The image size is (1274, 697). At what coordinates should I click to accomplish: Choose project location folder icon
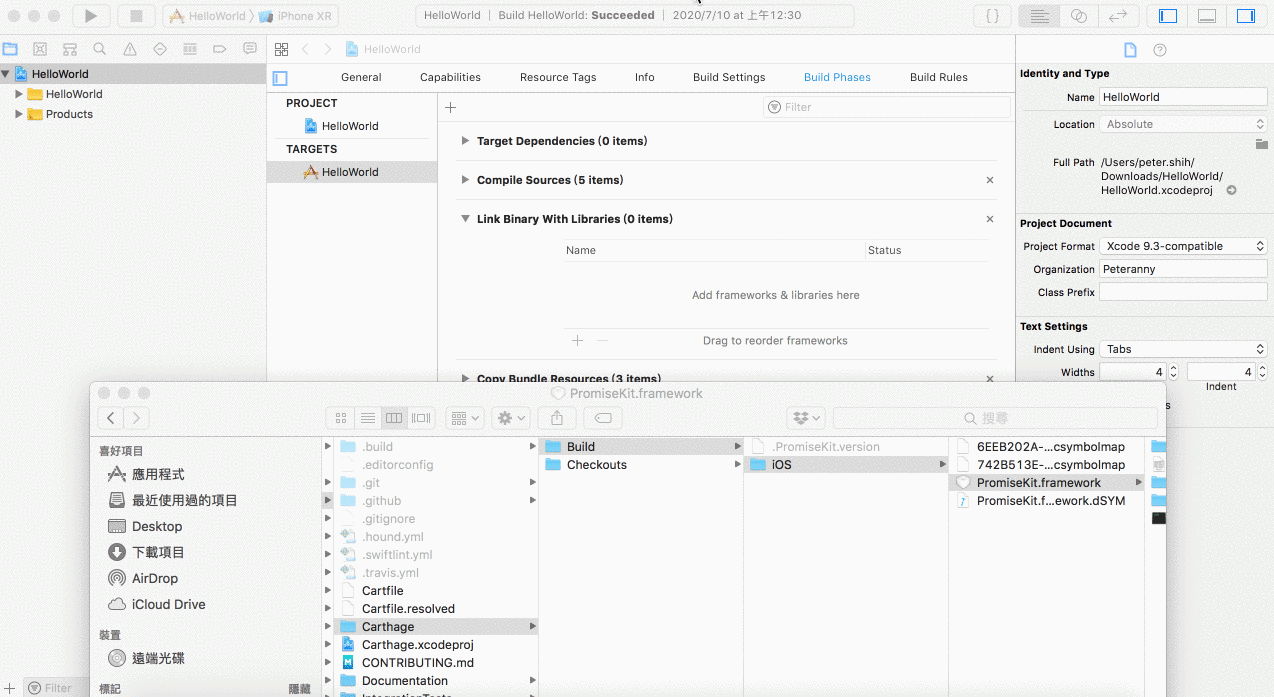point(1262,144)
